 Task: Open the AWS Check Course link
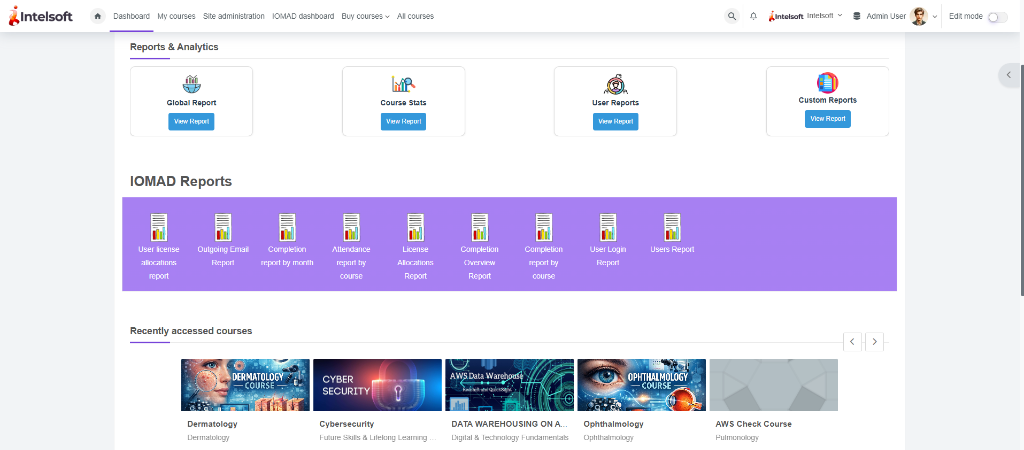[x=754, y=424]
